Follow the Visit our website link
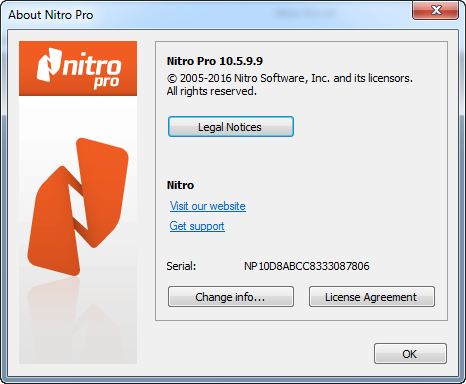Viewport: 466px width, 384px height. tap(208, 206)
